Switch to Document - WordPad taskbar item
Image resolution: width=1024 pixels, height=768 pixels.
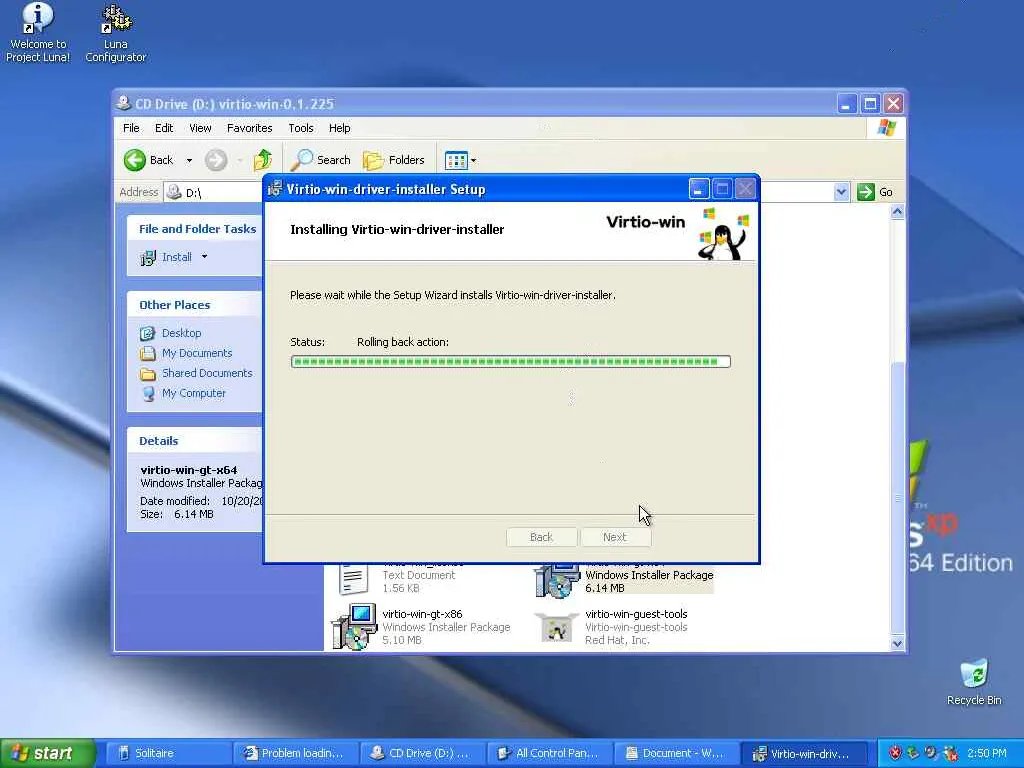676,753
